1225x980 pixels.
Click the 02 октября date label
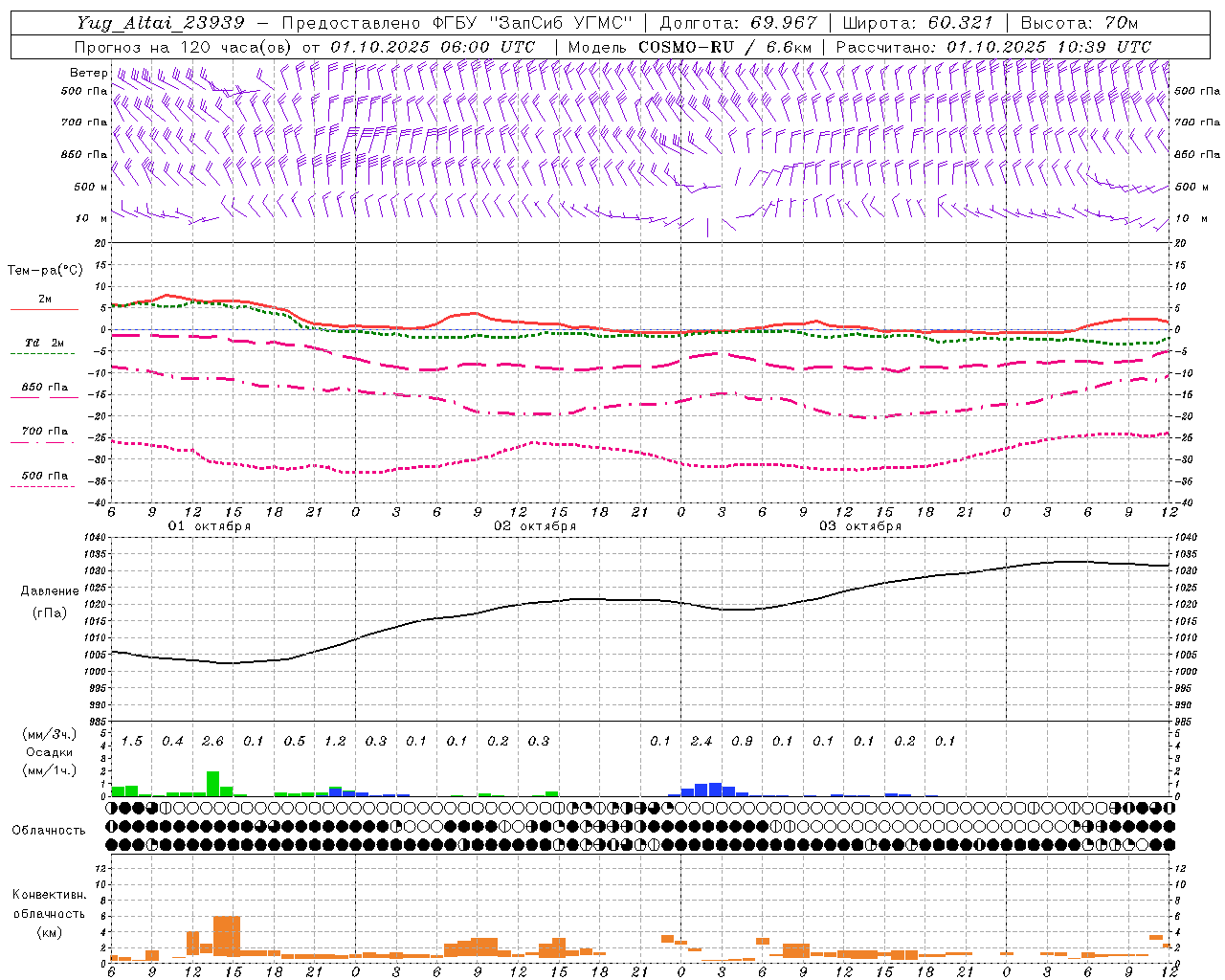[535, 526]
